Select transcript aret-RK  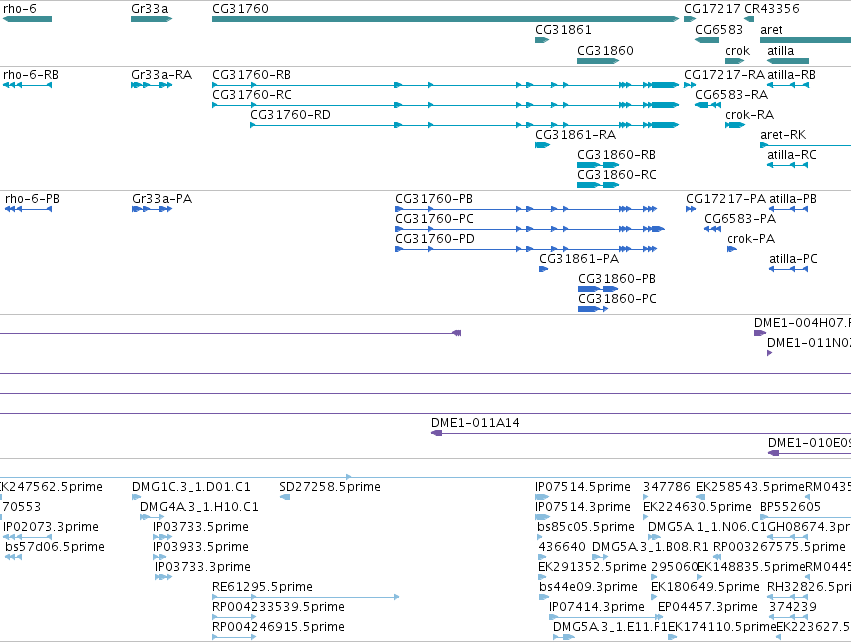tap(783, 135)
